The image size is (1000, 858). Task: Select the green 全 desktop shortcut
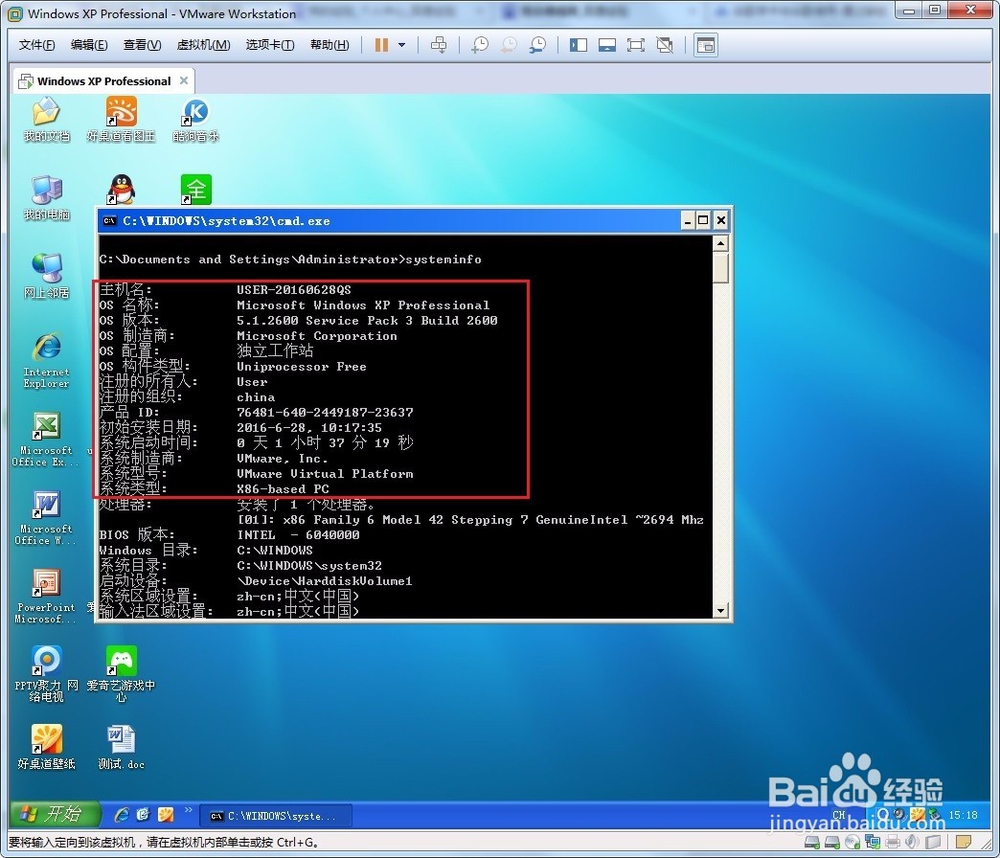point(196,189)
